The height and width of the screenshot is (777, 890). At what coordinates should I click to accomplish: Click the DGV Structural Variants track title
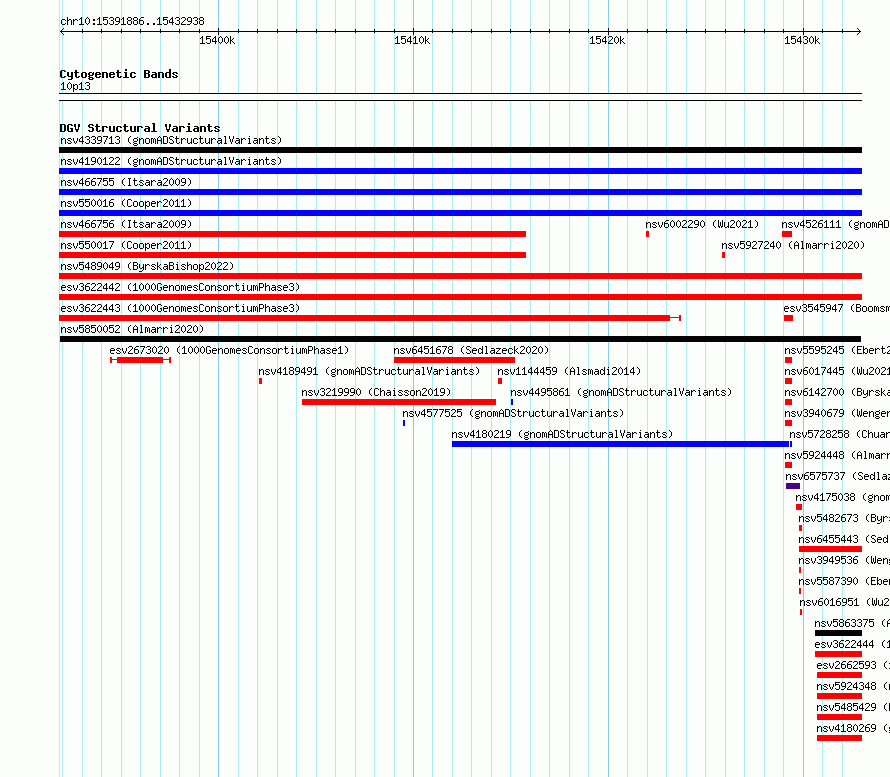(x=140, y=128)
